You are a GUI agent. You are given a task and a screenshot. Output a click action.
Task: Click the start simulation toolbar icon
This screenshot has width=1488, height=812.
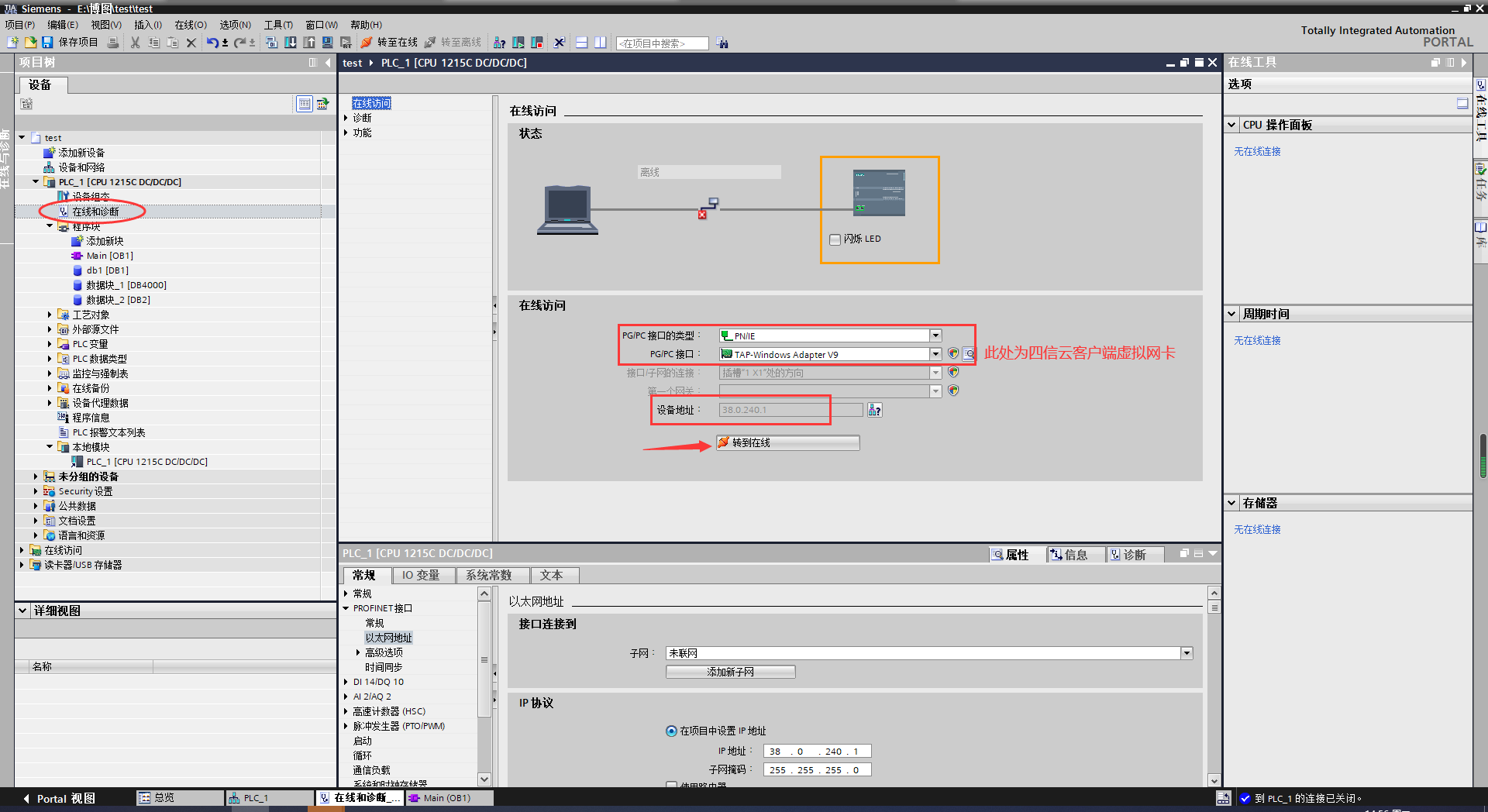pos(327,43)
